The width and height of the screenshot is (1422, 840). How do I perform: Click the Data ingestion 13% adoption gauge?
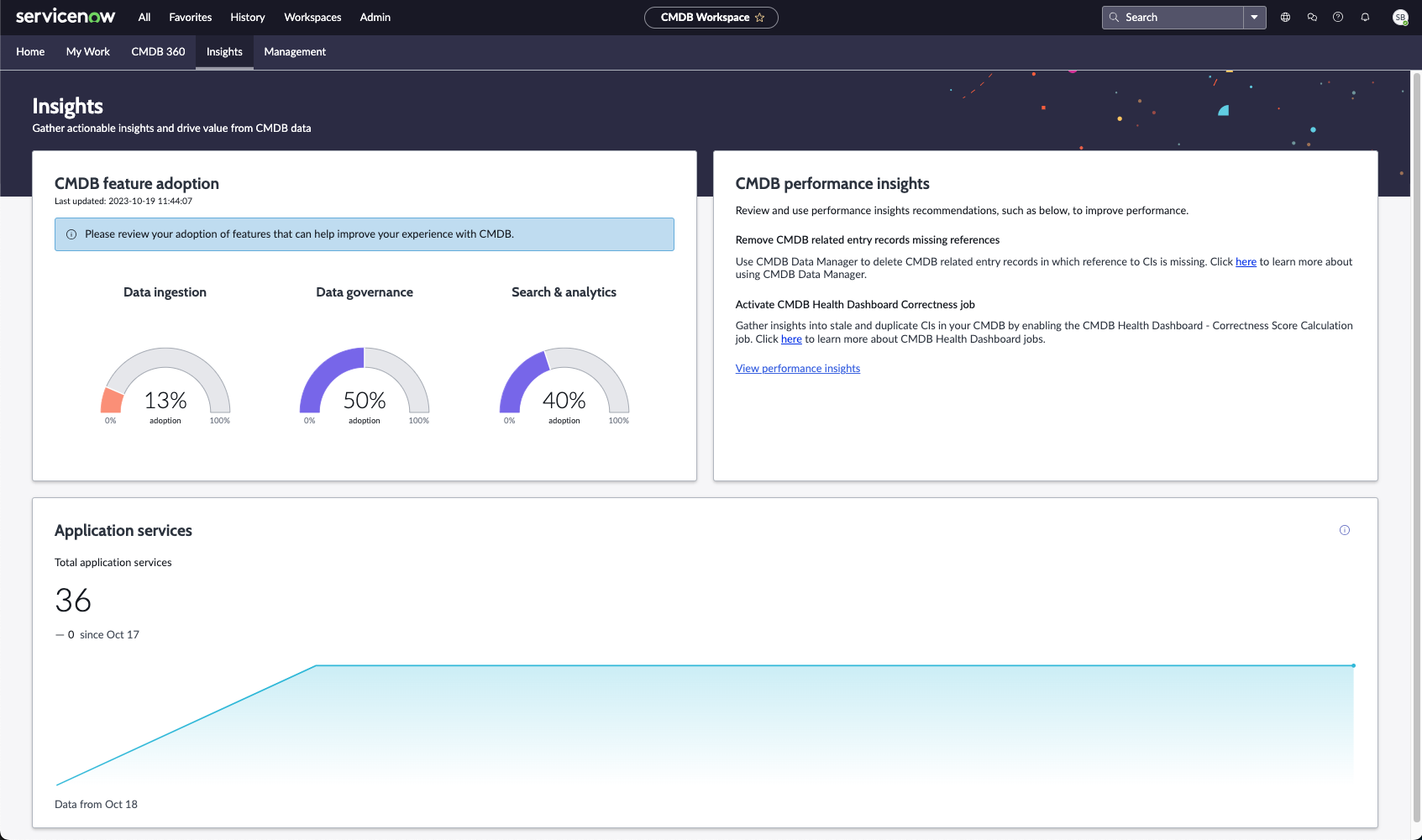point(165,386)
